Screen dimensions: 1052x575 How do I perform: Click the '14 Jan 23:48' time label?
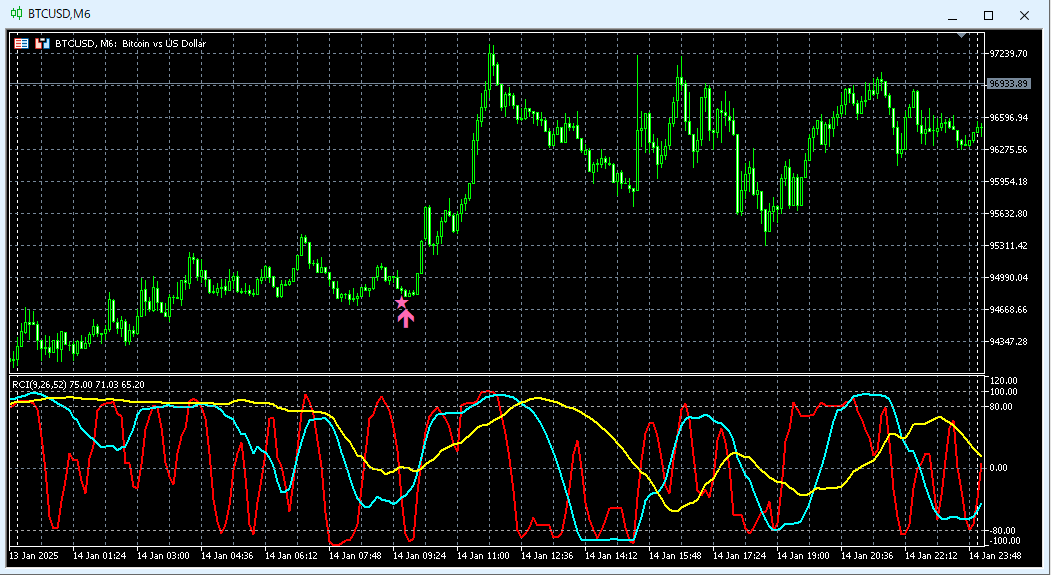coord(995,556)
